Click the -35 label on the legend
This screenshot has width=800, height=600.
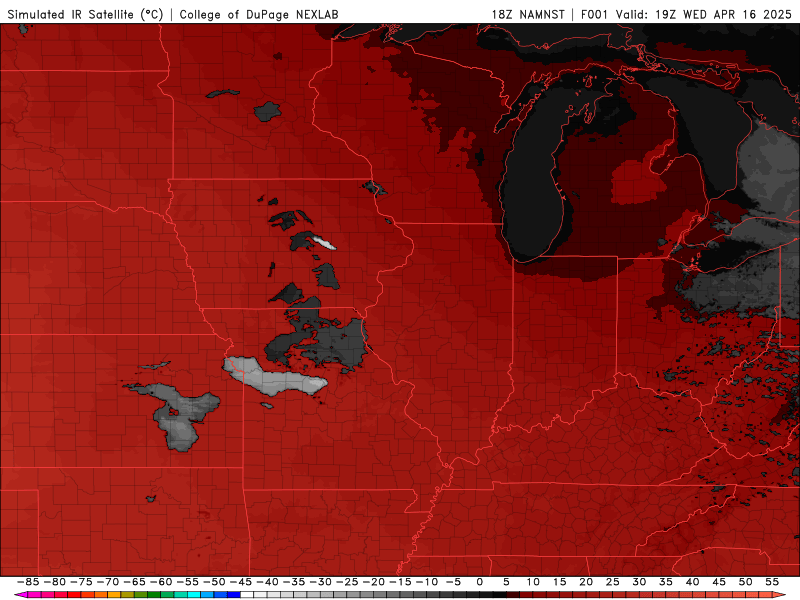(293, 582)
